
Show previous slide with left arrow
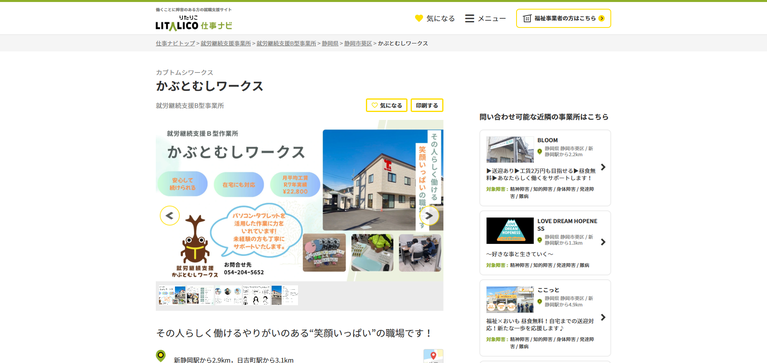pos(170,215)
